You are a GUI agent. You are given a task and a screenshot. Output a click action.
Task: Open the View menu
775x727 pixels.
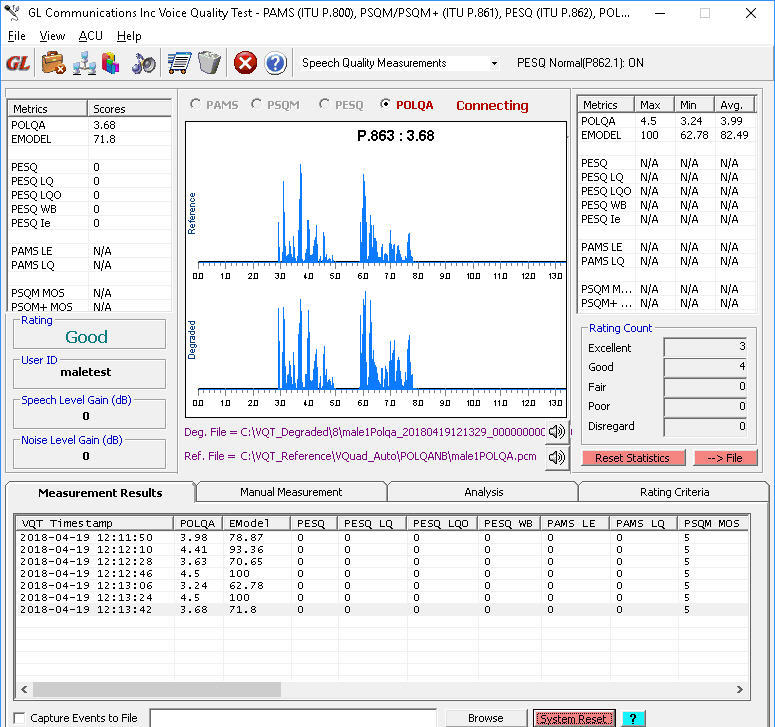pyautogui.click(x=52, y=36)
